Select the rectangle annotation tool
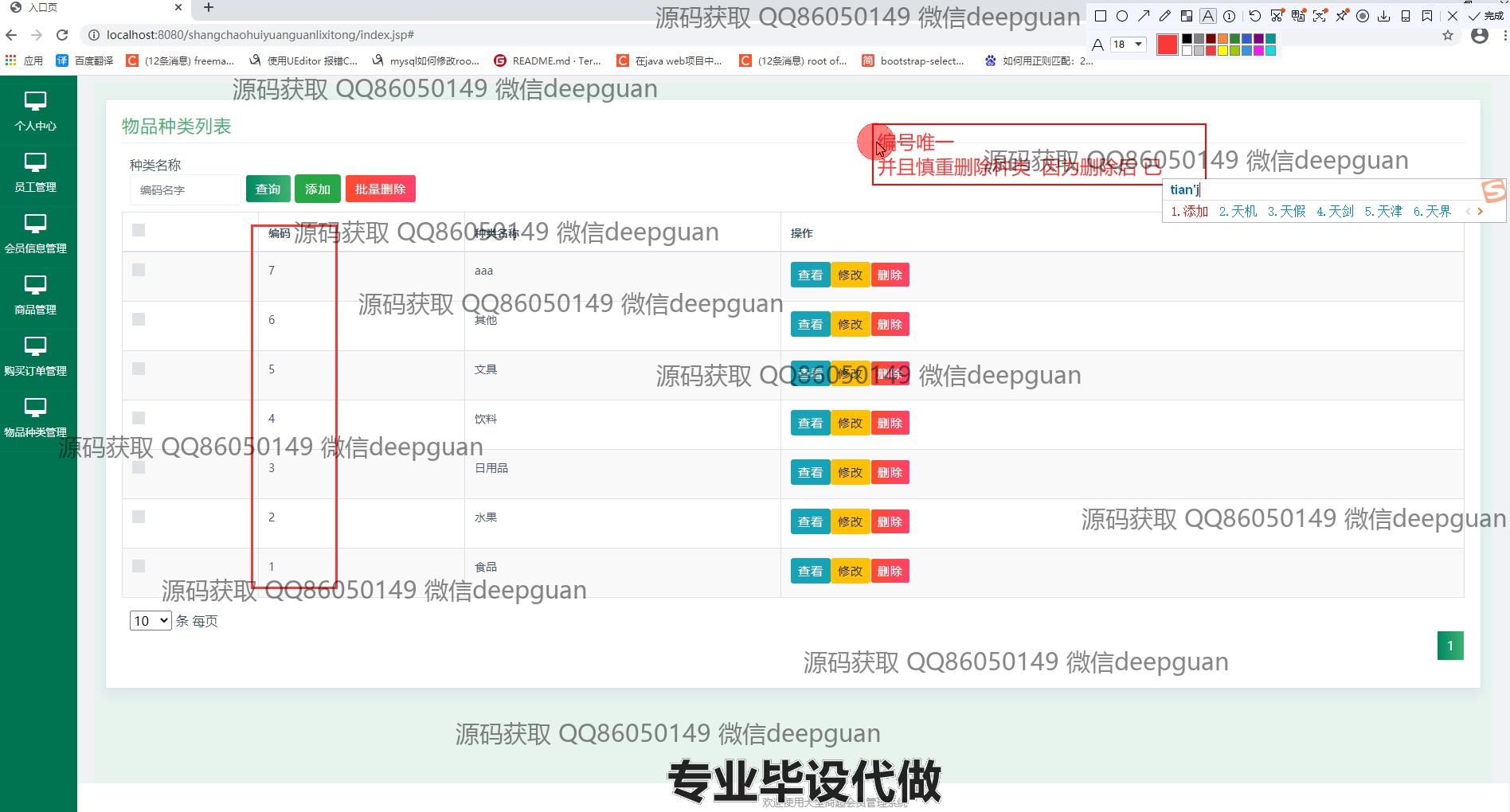Image resolution: width=1510 pixels, height=812 pixels. tap(1101, 16)
